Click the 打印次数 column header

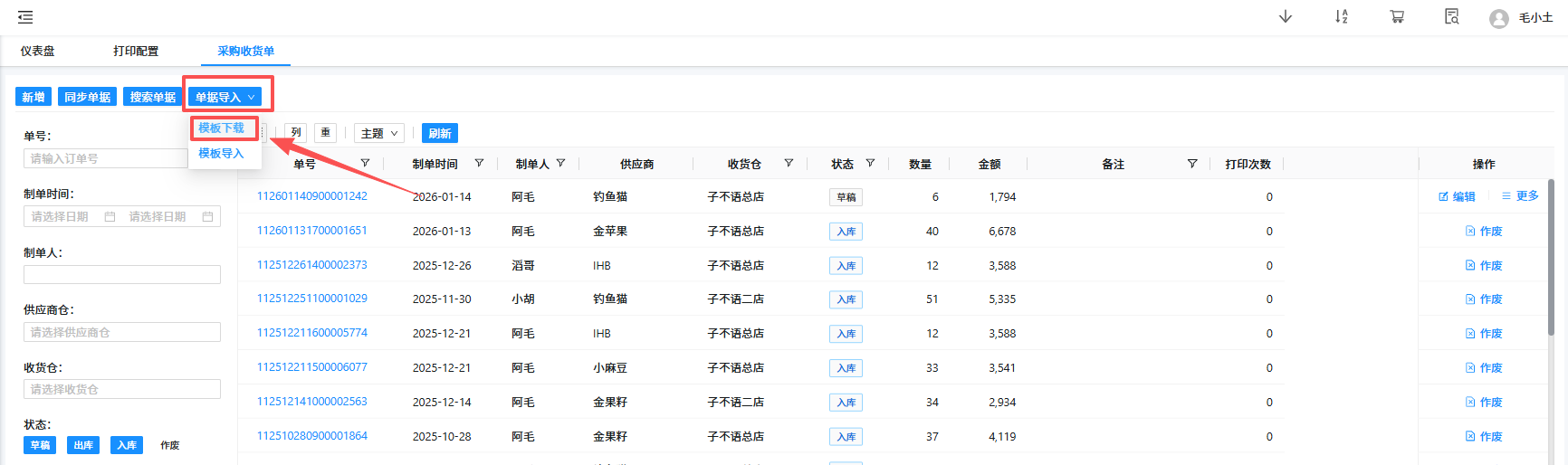point(1248,164)
